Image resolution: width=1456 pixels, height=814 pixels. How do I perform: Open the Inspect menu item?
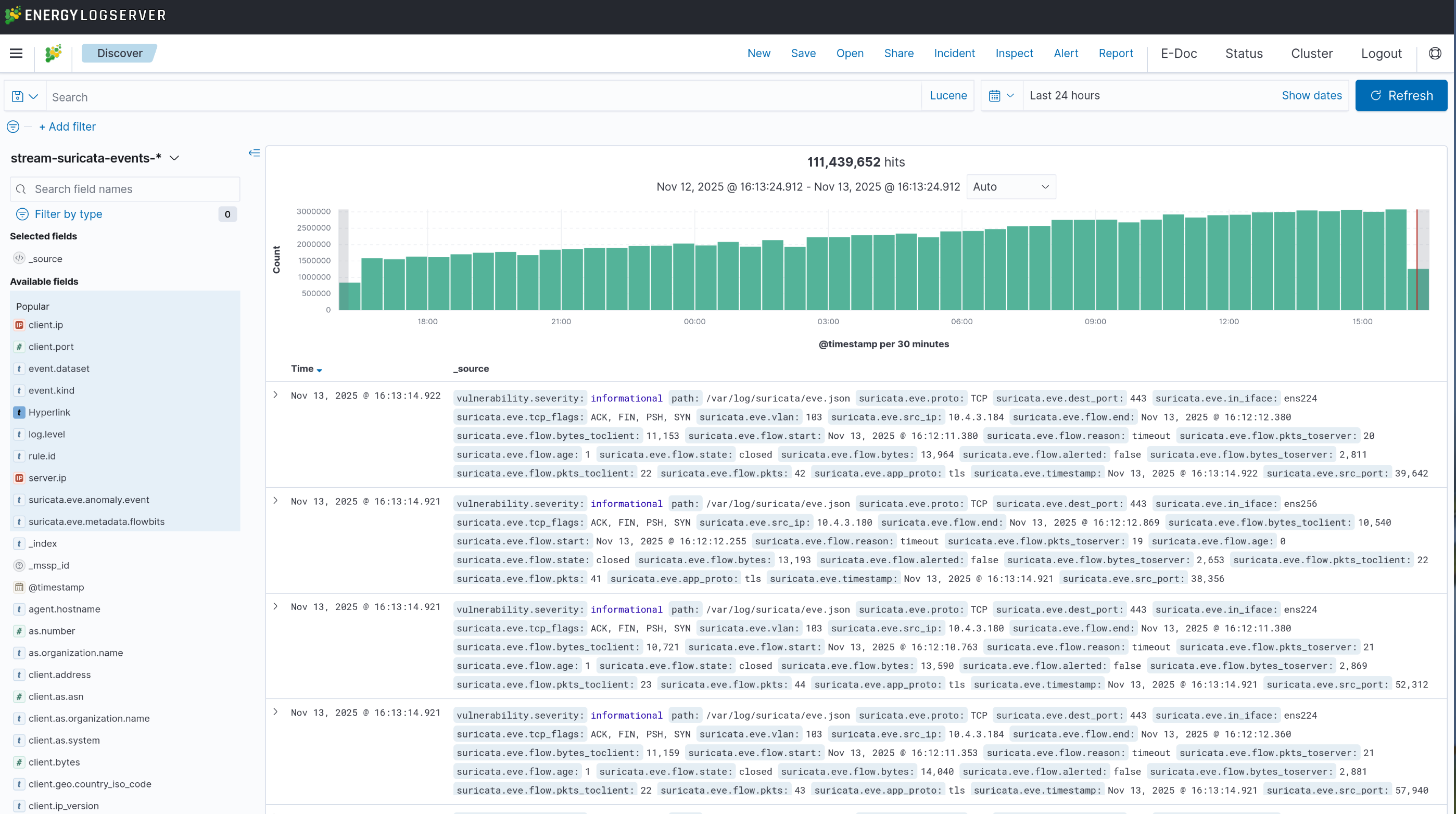1014,53
